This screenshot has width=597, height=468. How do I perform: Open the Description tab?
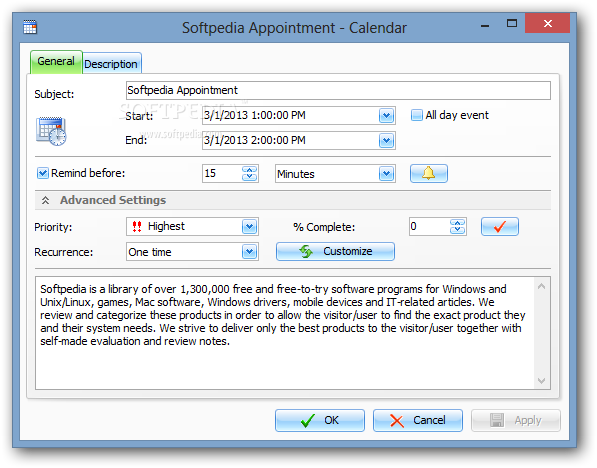(111, 64)
